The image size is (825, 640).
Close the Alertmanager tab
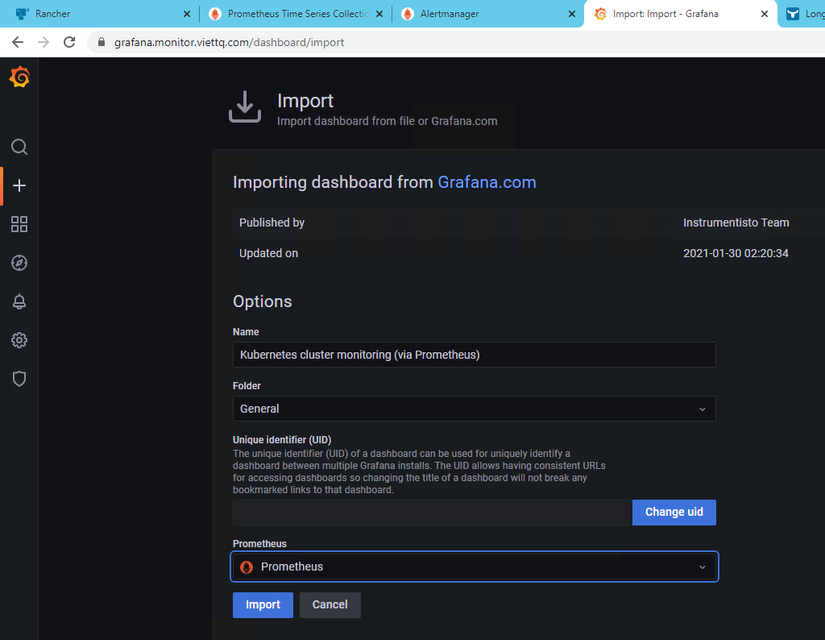tap(572, 14)
